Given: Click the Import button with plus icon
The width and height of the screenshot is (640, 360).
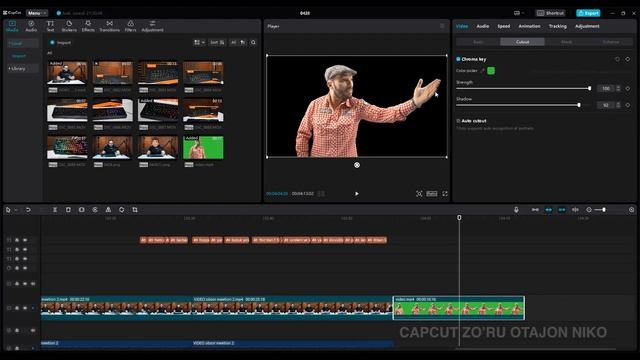Looking at the screenshot, I should point(60,42).
